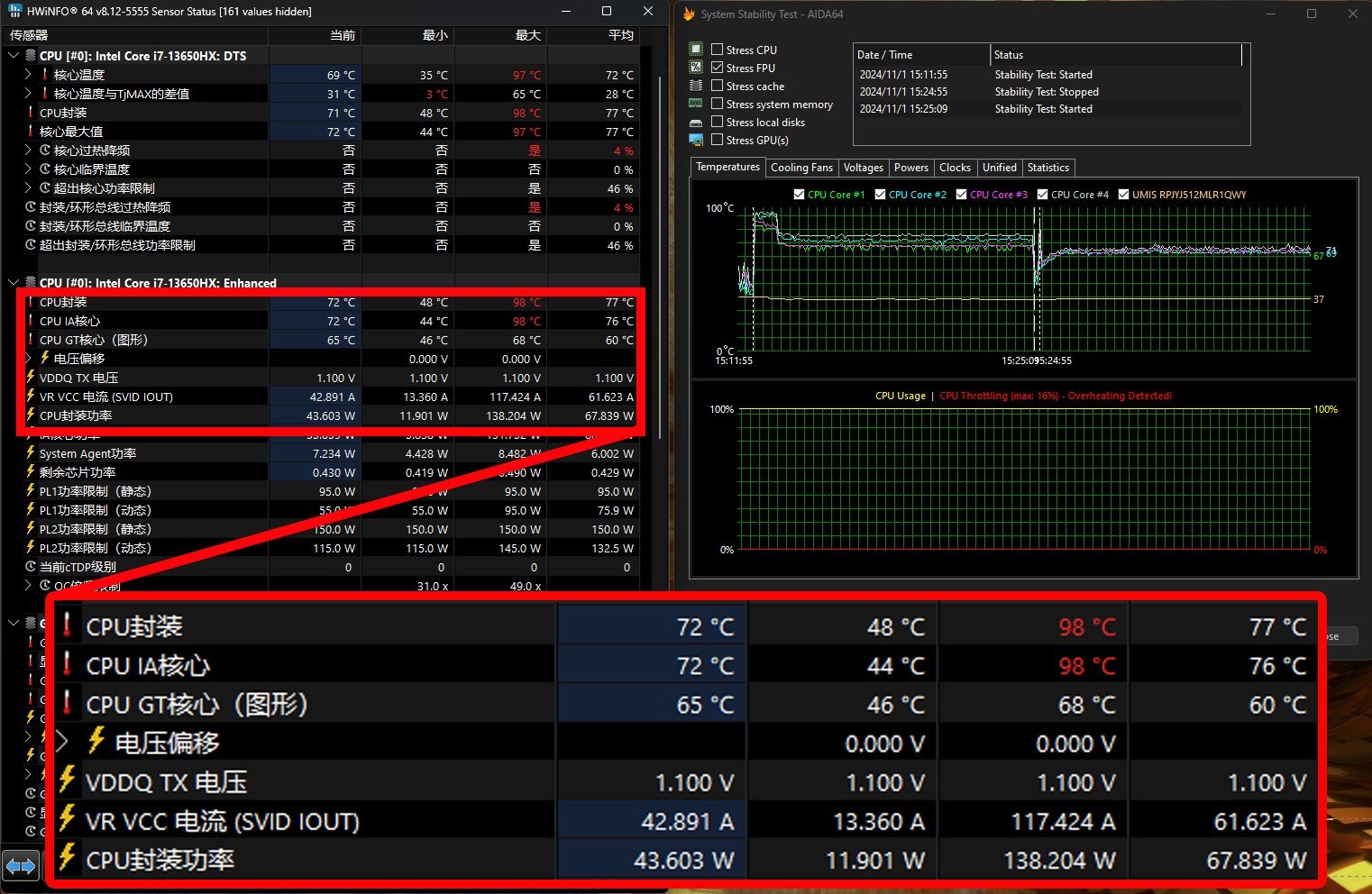Toggle the CPU Core #4 graph checkbox
1372x894 pixels.
[x=1042, y=195]
